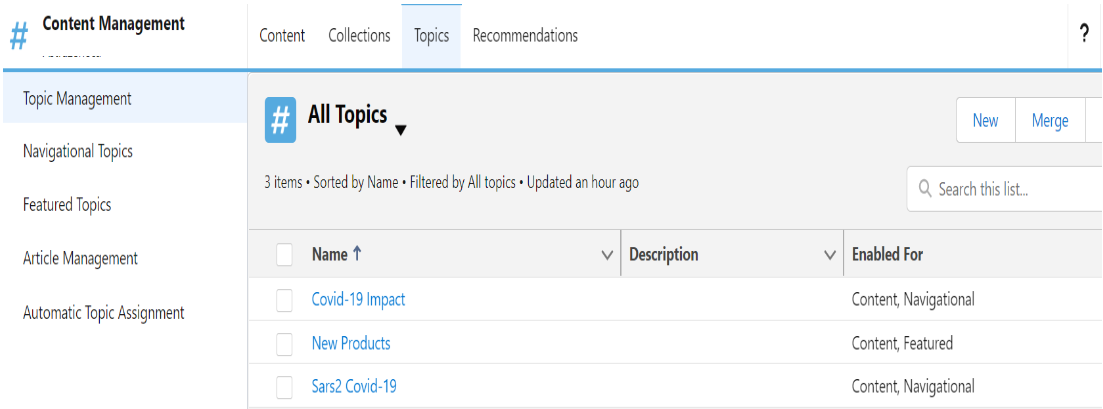Click the blue All Topics hash icon
Image resolution: width=1103 pixels, height=409 pixels.
280,121
